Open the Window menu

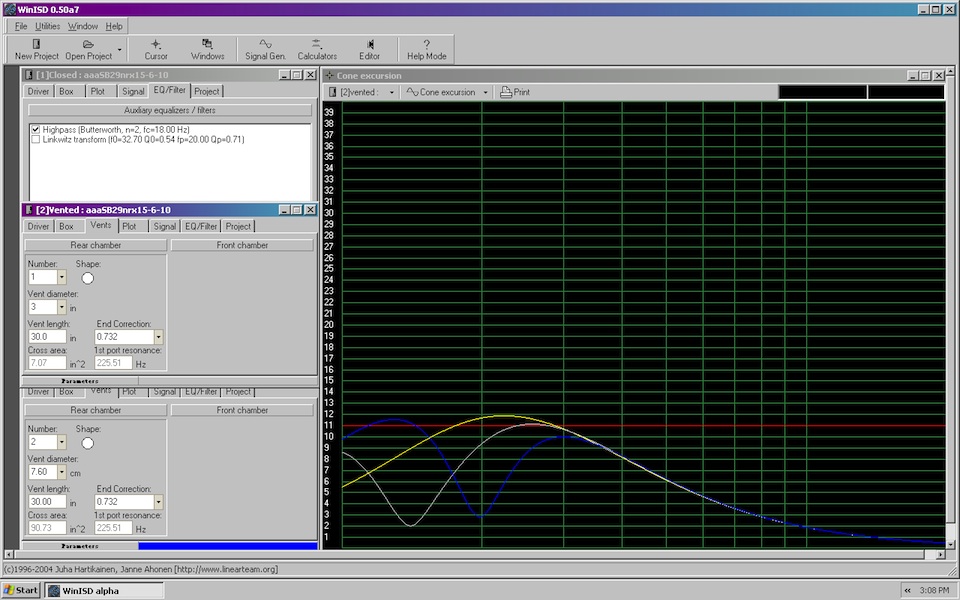(83, 26)
